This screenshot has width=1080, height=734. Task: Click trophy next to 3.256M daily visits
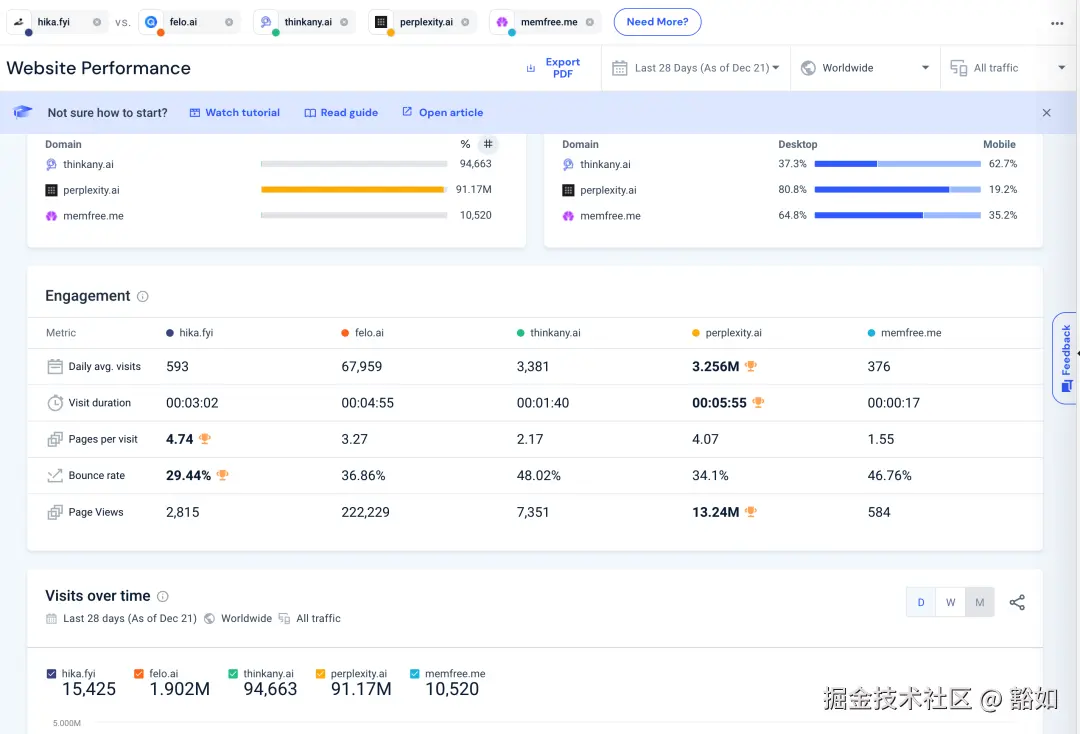click(751, 366)
